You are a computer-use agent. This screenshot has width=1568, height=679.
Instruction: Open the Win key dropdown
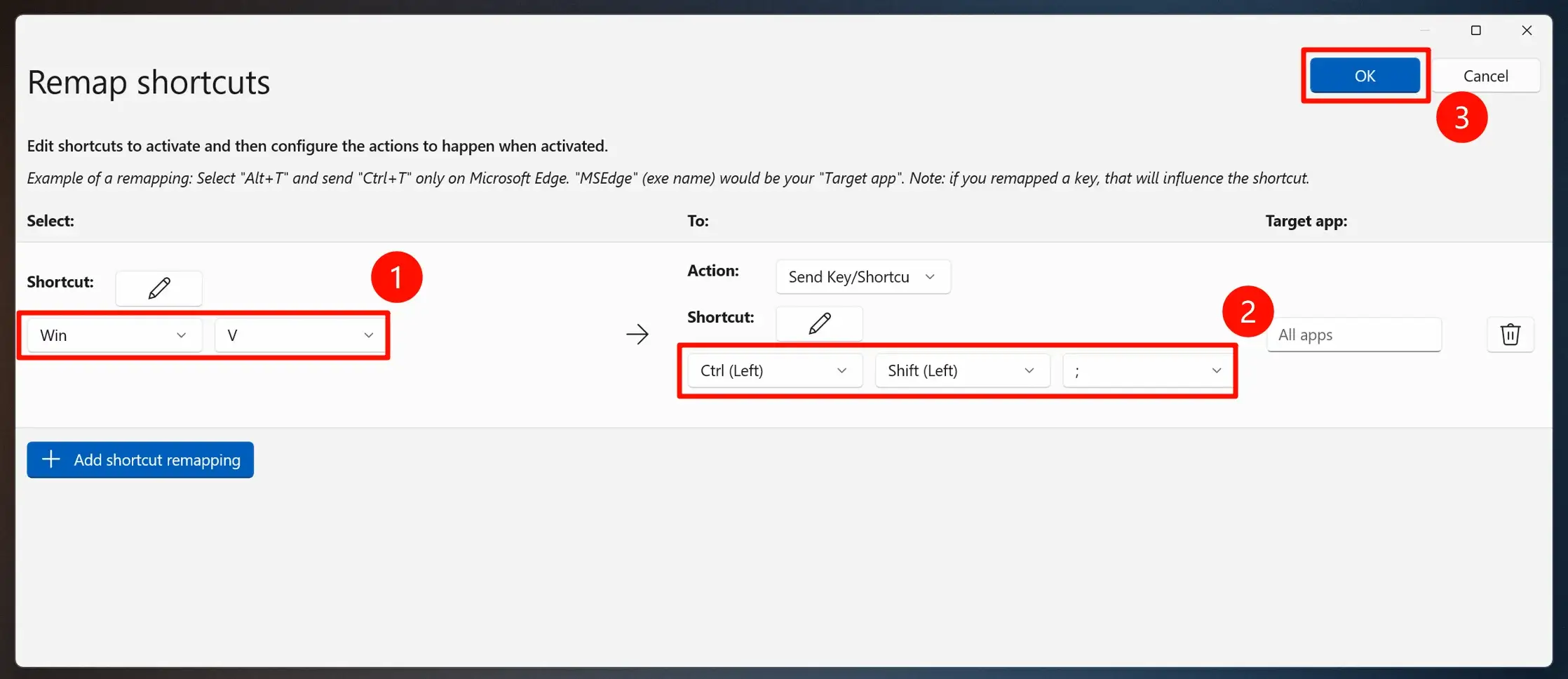114,335
